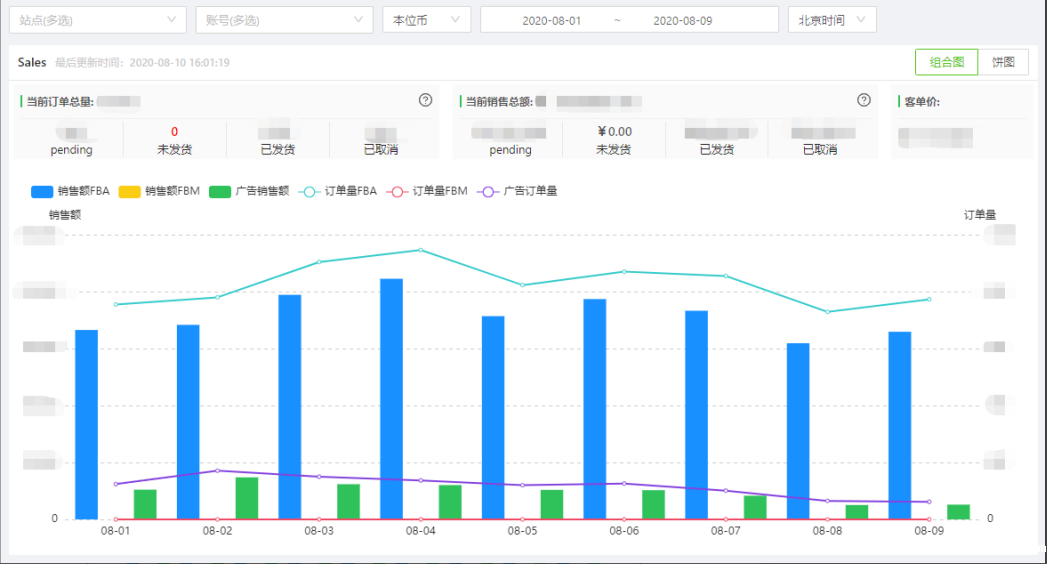Click start date 2020-08-01 field
Viewport: 1047px width, 564px height.
click(551, 20)
